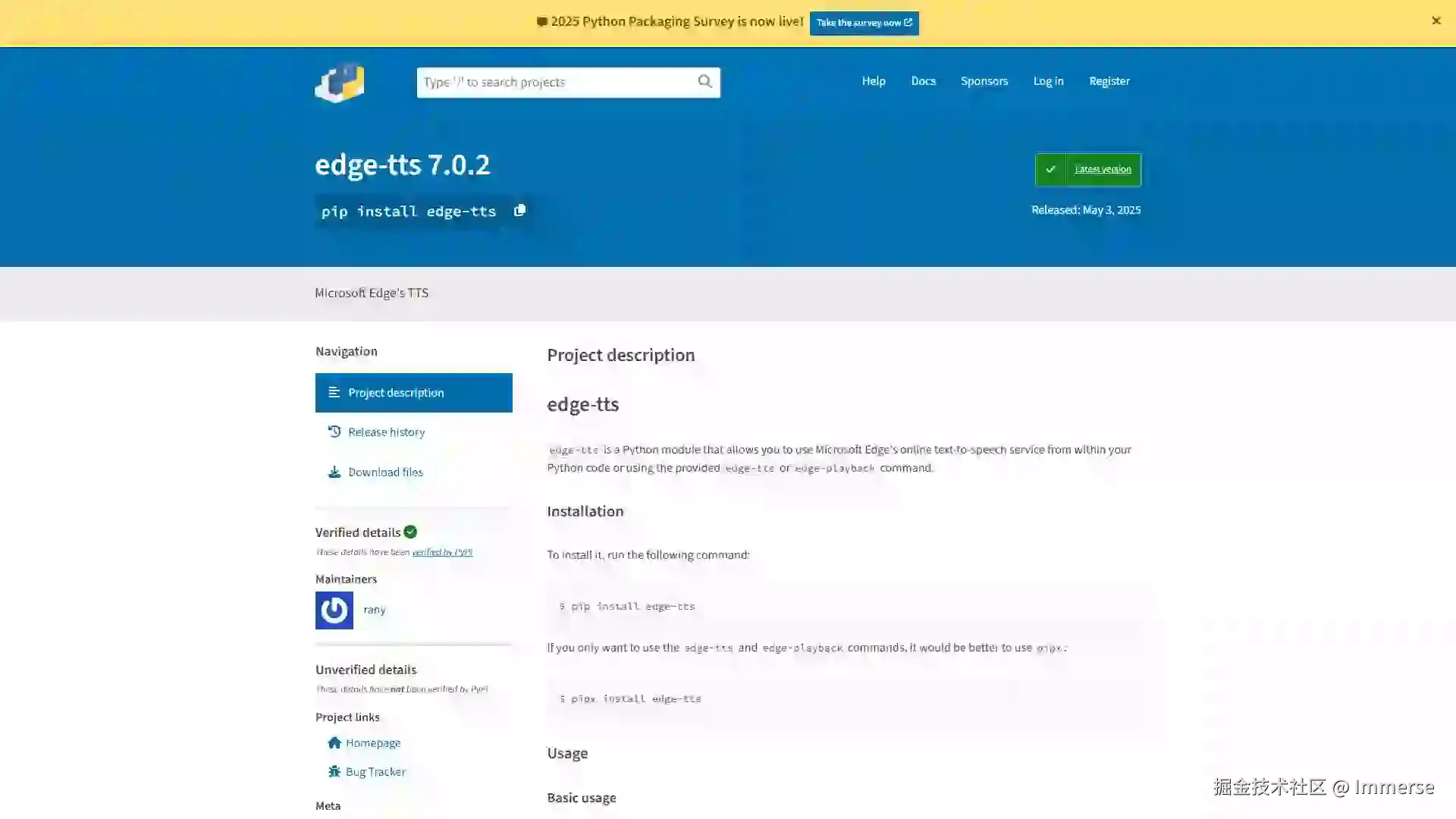The width and height of the screenshot is (1456, 819).
Task: Open the Sponsors page
Action: click(x=984, y=81)
